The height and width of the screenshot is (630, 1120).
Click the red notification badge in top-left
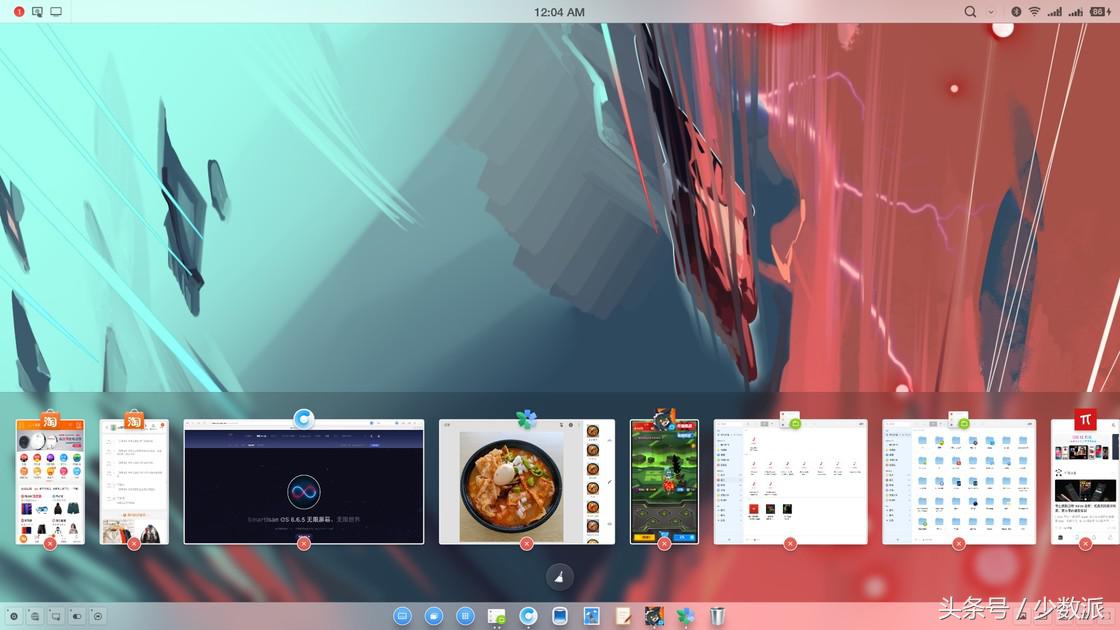tap(19, 12)
